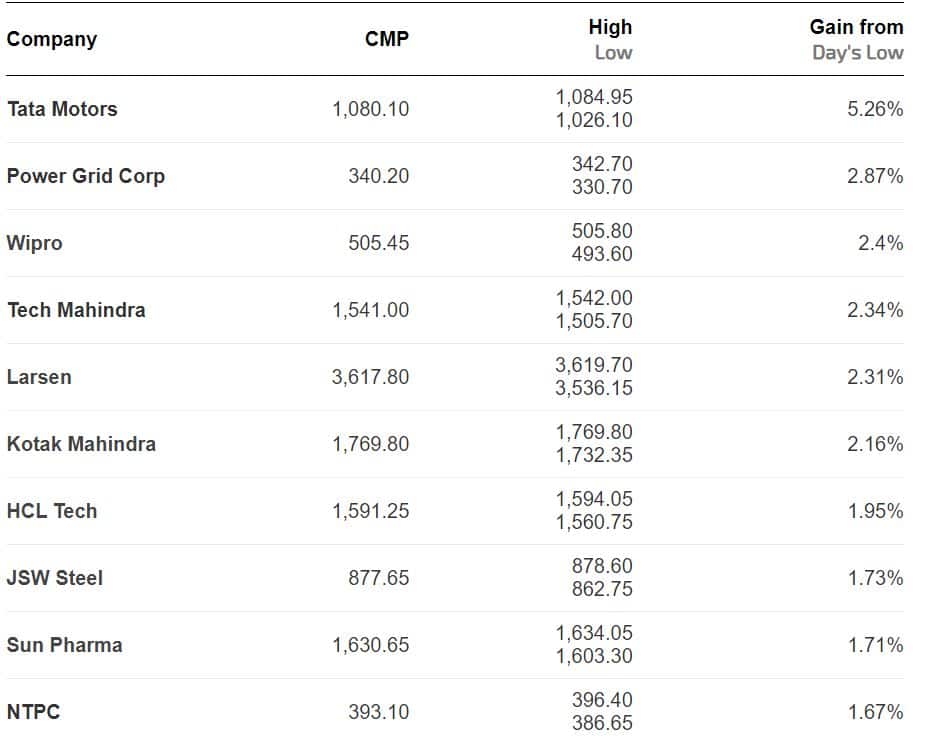This screenshot has height=742, width=933.
Task: Select Kotak Mahindra's 2.16% gain value
Action: 875,444
